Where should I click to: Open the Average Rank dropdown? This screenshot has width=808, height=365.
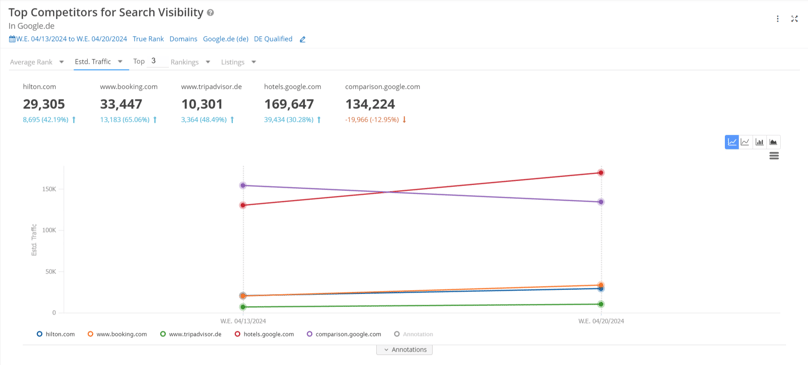coord(37,62)
